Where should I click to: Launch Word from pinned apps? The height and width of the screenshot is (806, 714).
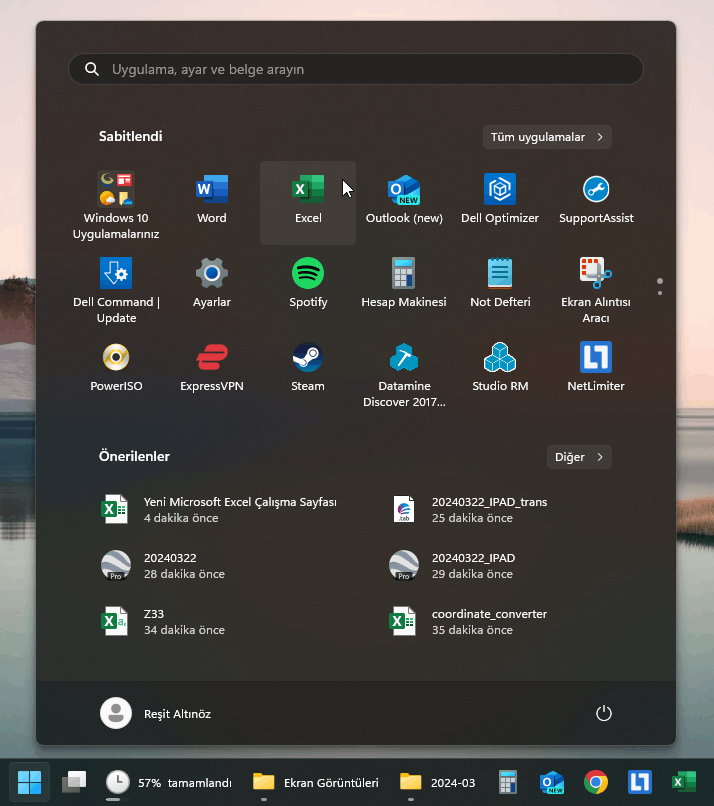tap(212, 204)
